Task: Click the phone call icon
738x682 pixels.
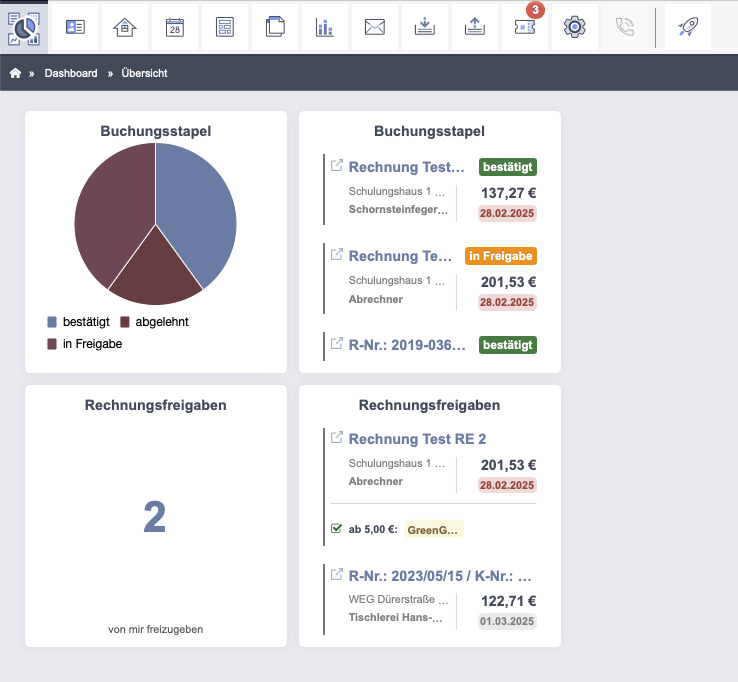Action: 625,27
